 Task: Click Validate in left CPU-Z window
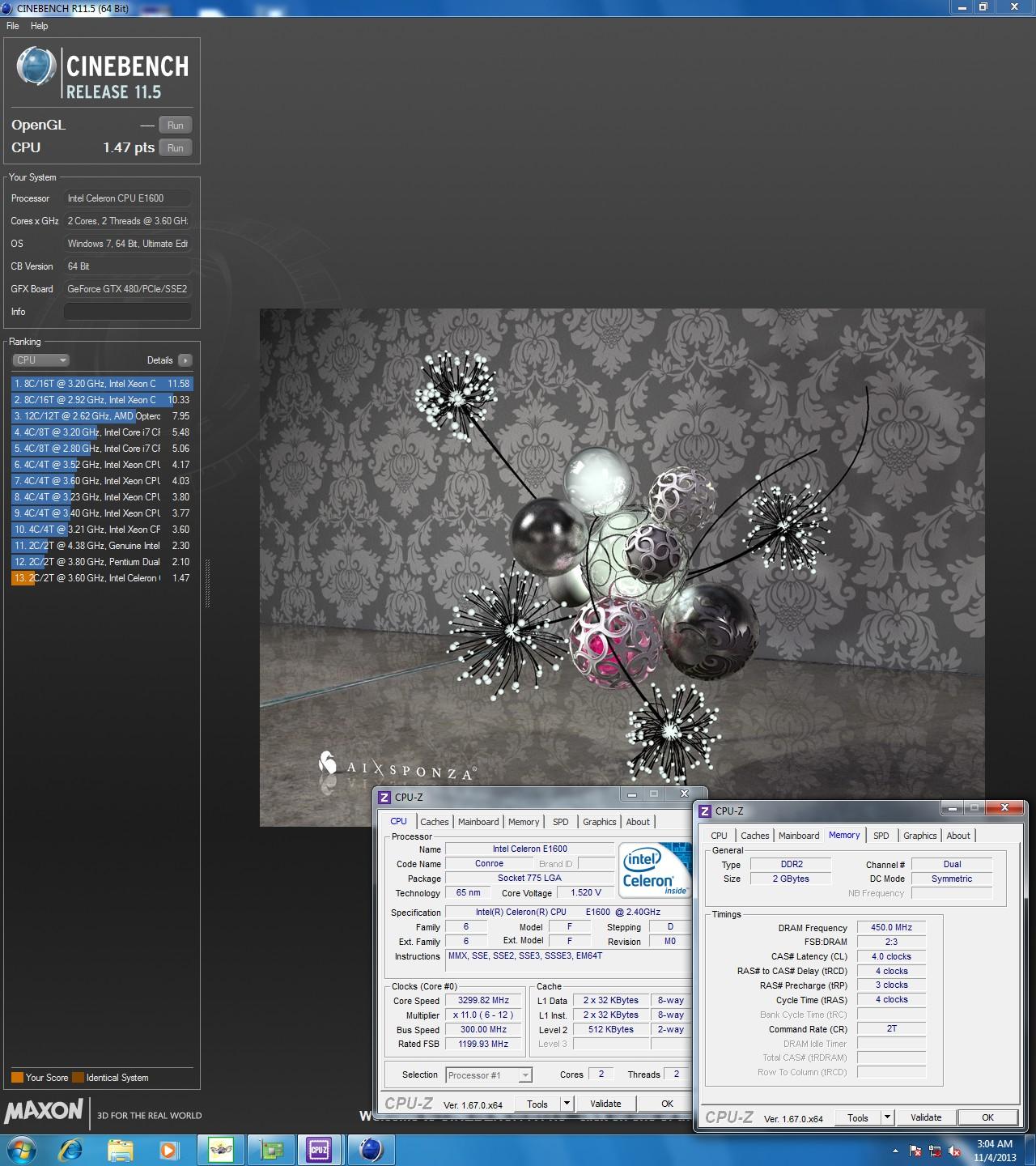point(605,1104)
